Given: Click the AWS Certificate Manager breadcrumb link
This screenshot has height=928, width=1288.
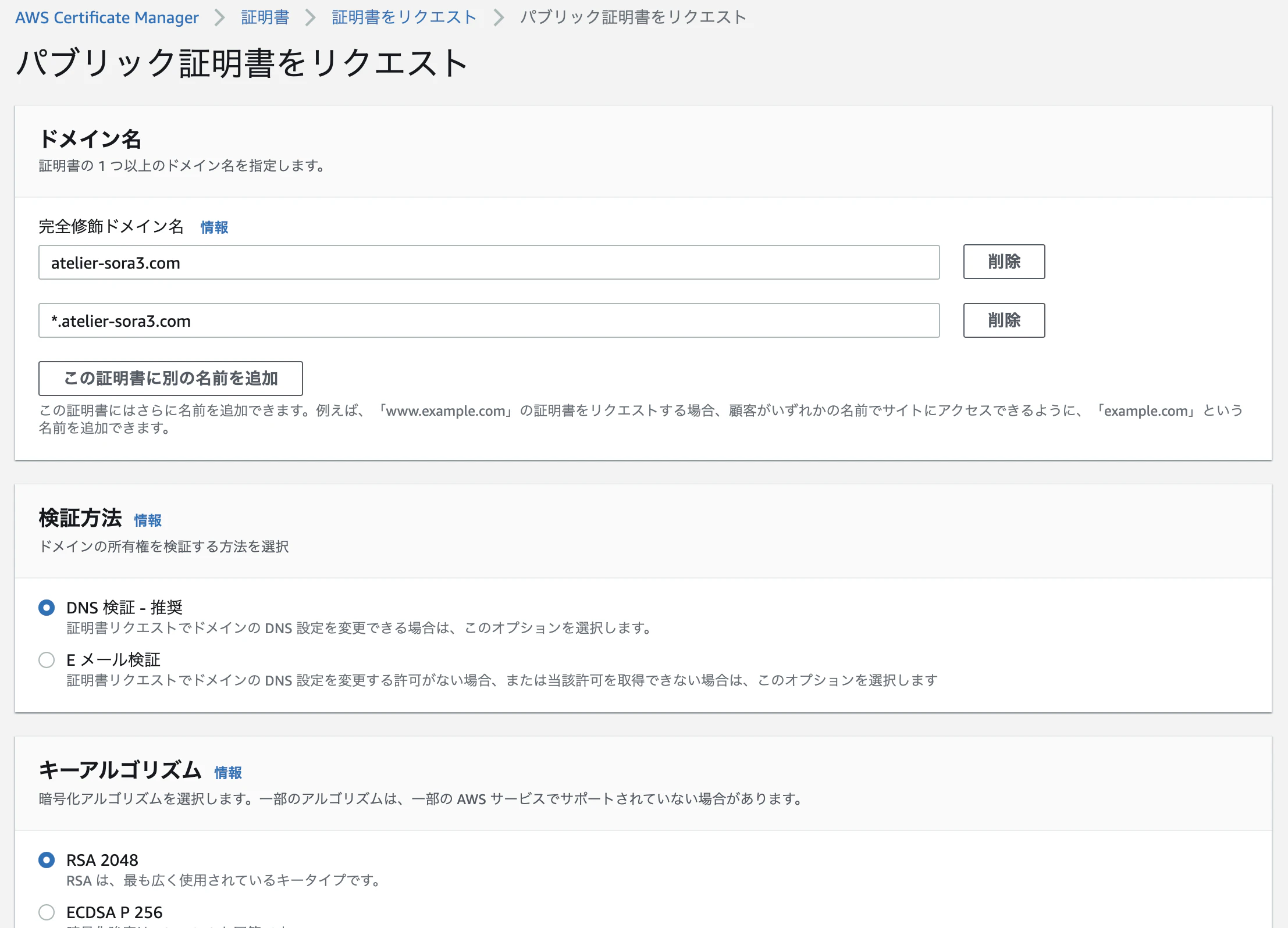Looking at the screenshot, I should (107, 17).
